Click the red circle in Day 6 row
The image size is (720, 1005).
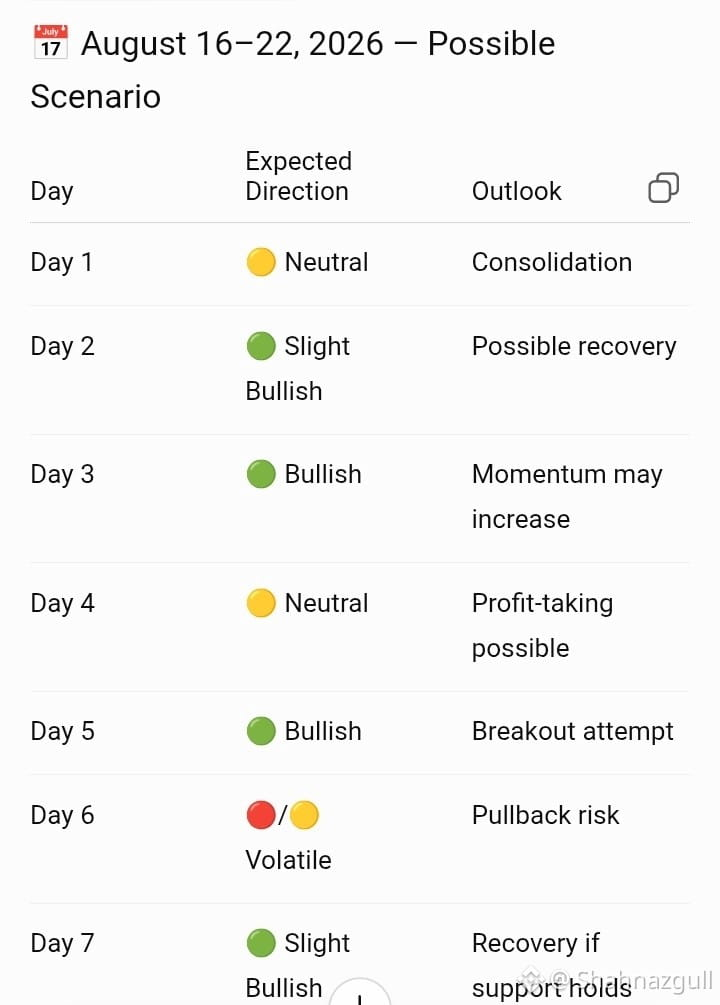pos(261,815)
